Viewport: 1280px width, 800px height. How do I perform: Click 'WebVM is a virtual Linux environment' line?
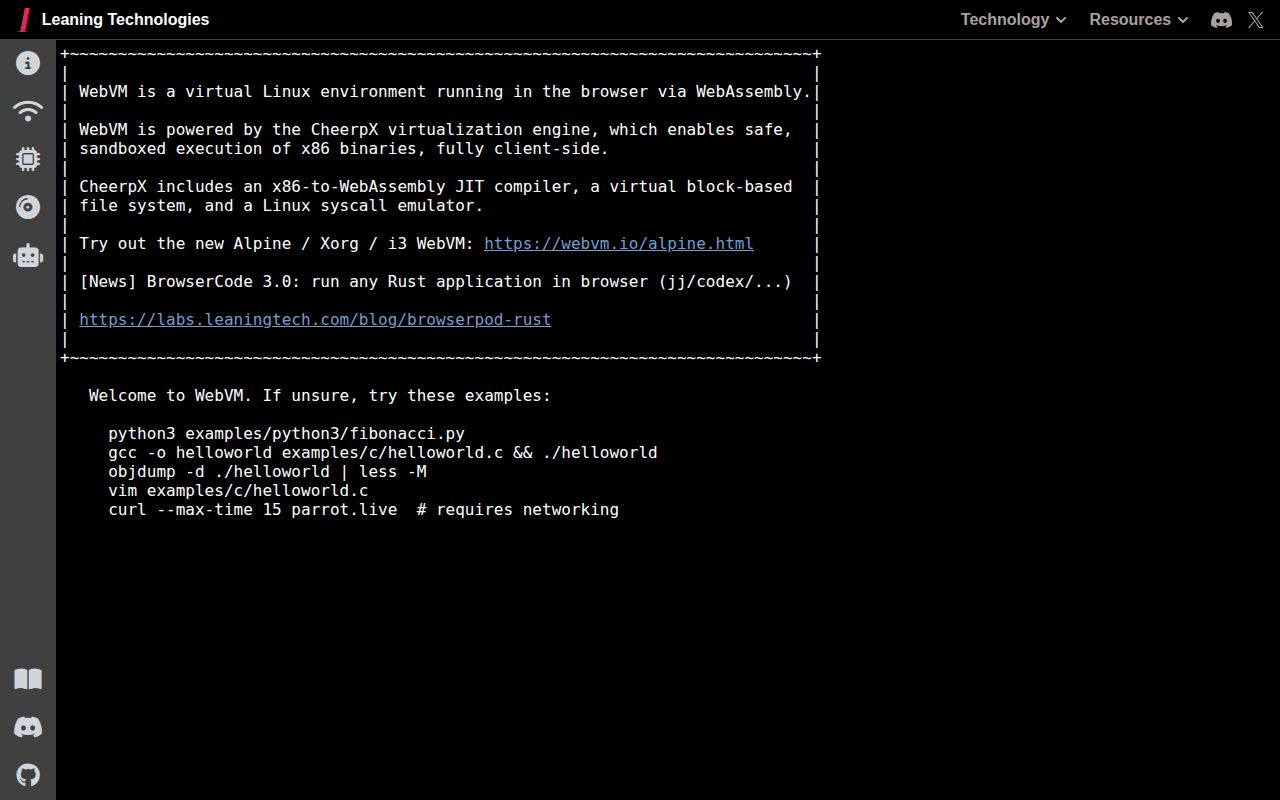coord(445,91)
